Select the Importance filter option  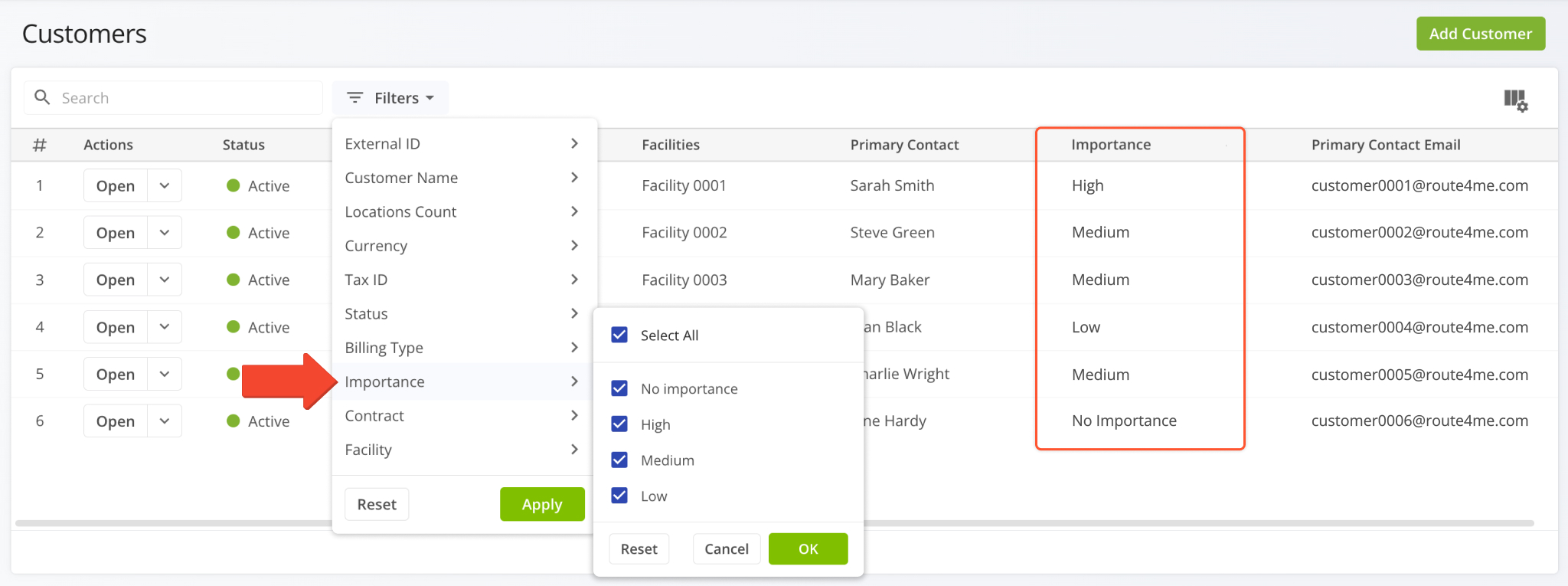pos(464,381)
